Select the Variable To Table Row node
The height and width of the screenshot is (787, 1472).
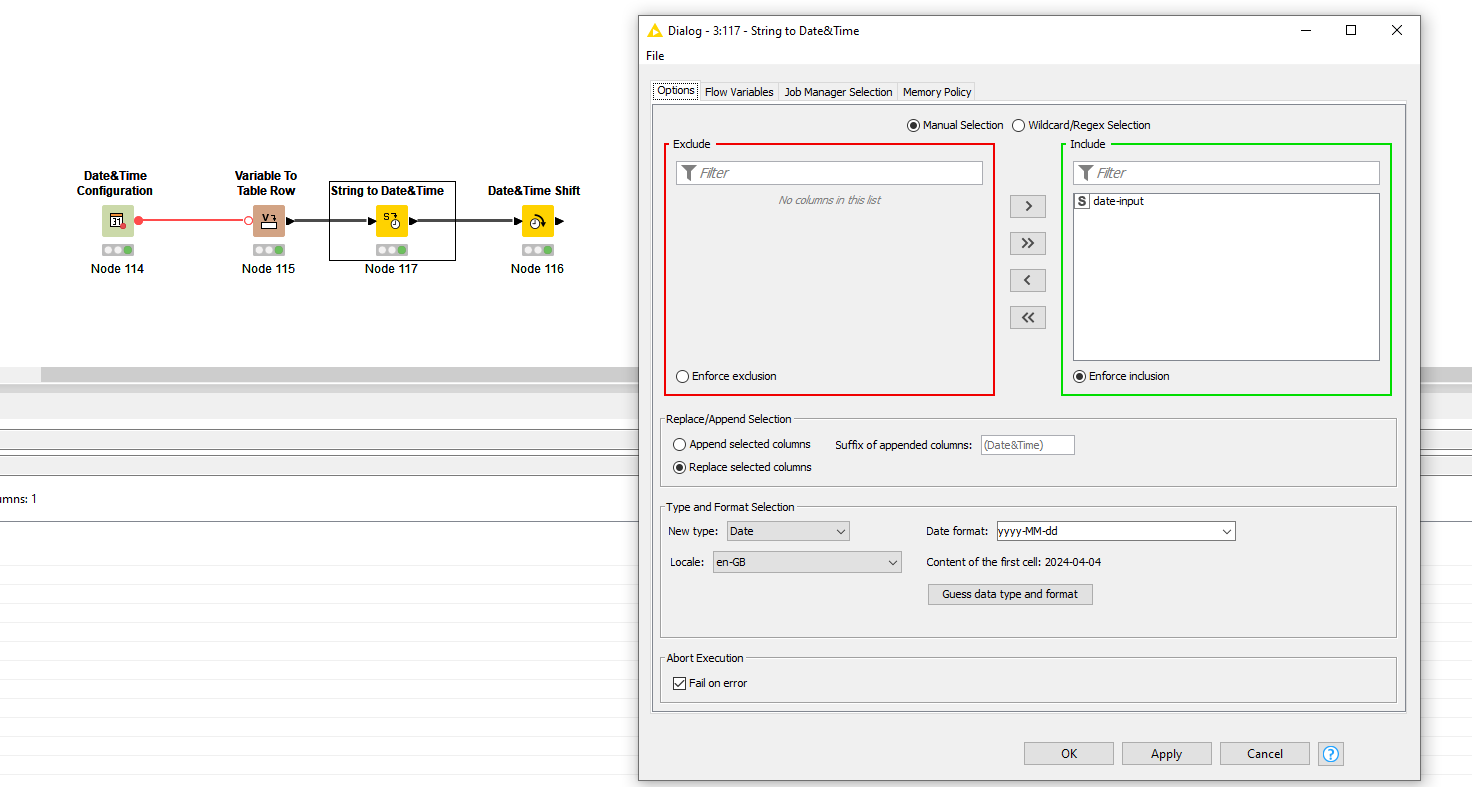(266, 220)
